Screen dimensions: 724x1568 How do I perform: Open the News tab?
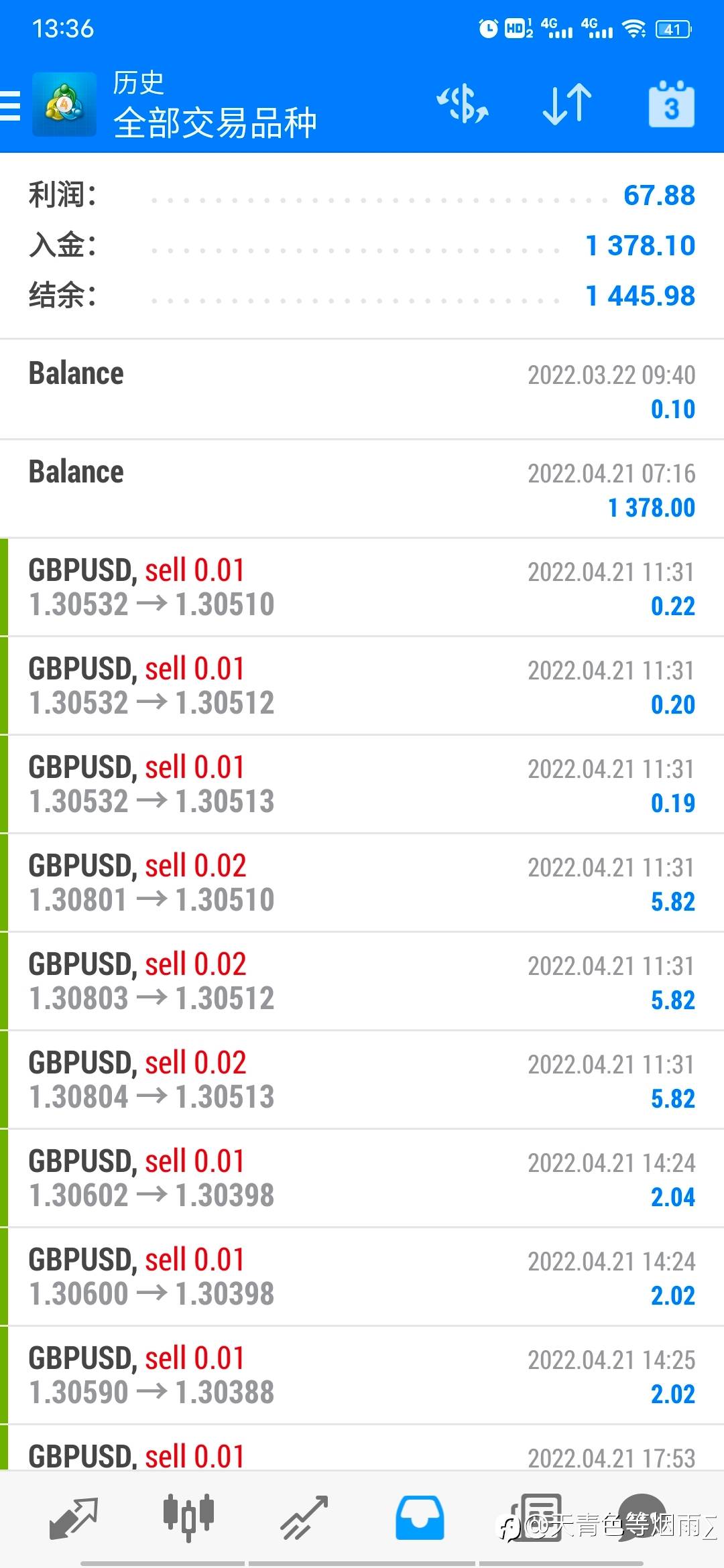coord(536,1517)
